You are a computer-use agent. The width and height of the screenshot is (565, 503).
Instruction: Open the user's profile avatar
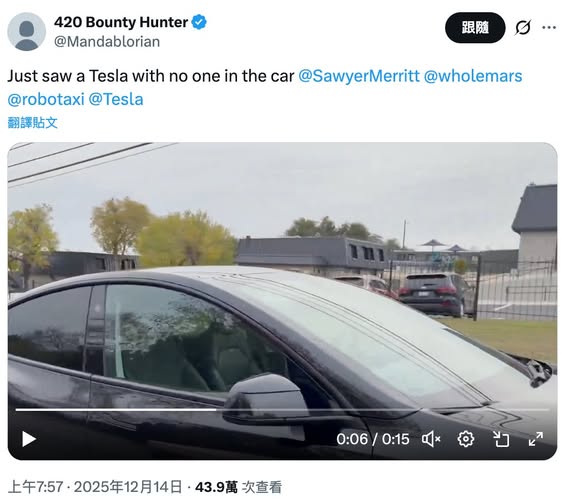point(27,32)
